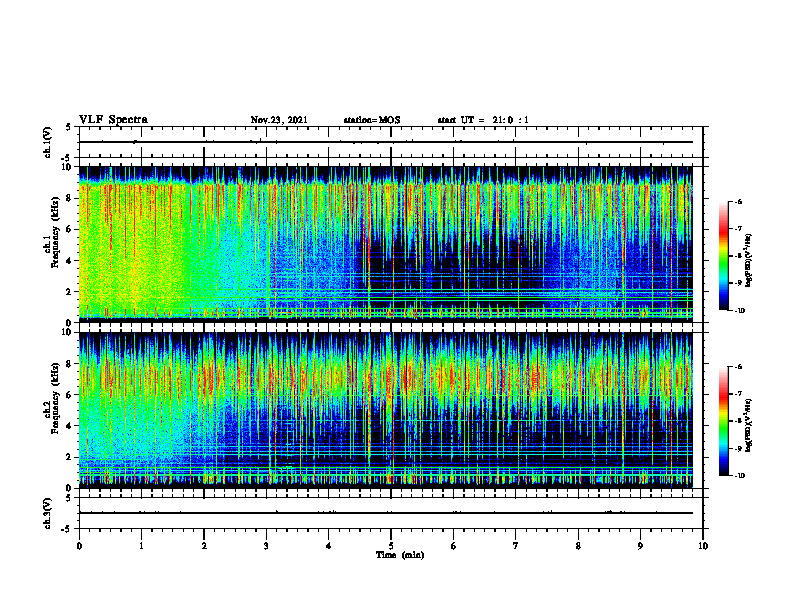Click the "ch.3(V)" waveform axis label

pos(48,513)
